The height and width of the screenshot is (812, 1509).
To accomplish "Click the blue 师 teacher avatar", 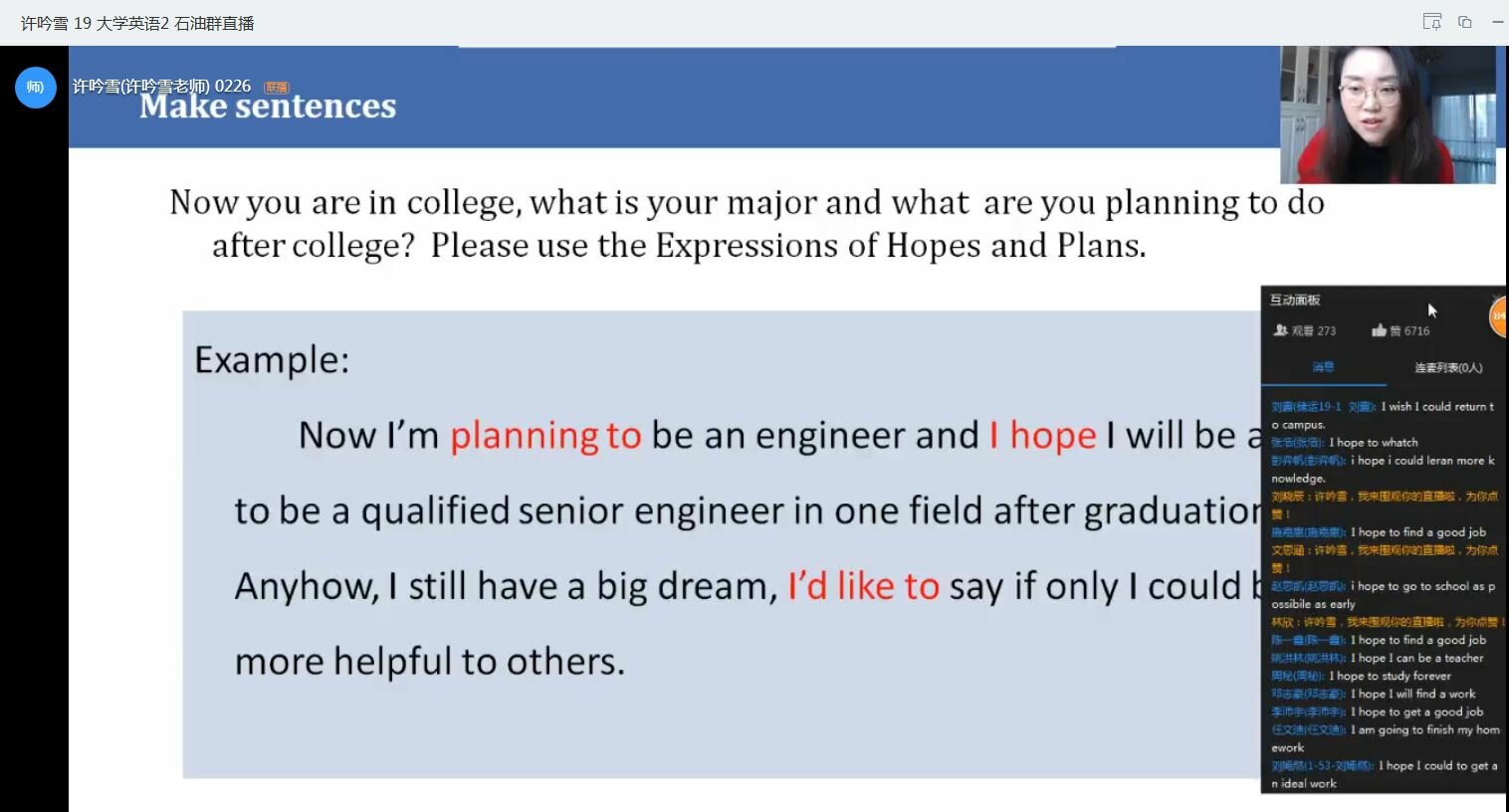I will pos(36,88).
